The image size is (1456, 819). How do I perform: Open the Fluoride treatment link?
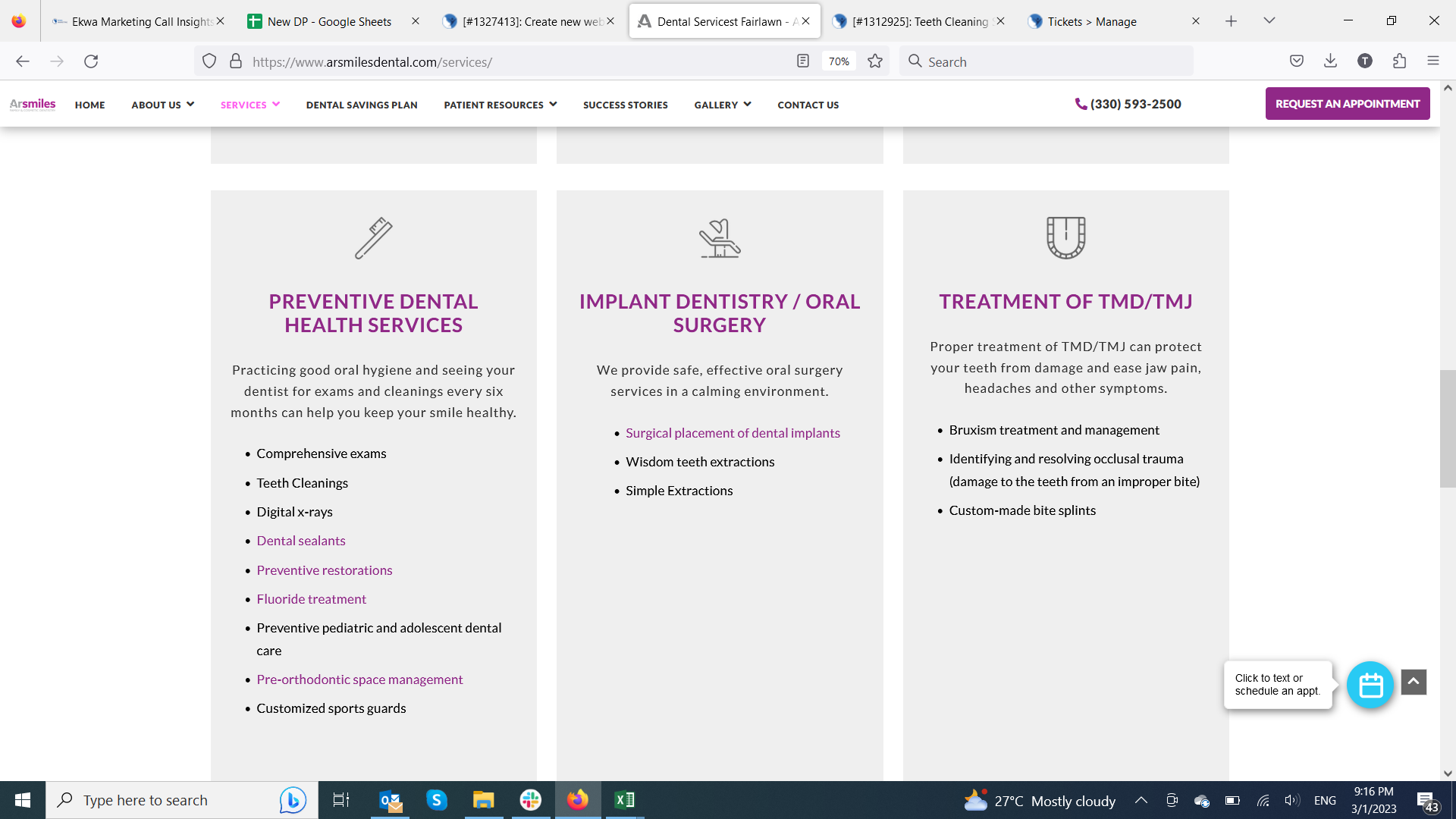click(x=312, y=599)
